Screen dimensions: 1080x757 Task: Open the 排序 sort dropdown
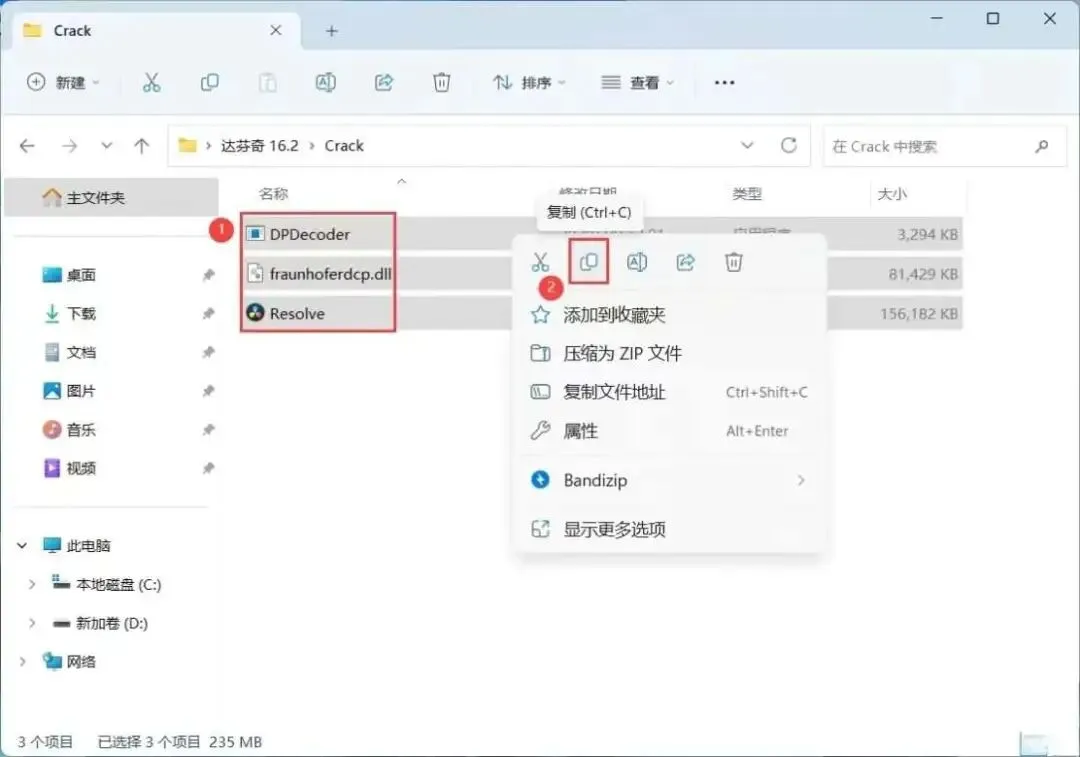point(529,83)
